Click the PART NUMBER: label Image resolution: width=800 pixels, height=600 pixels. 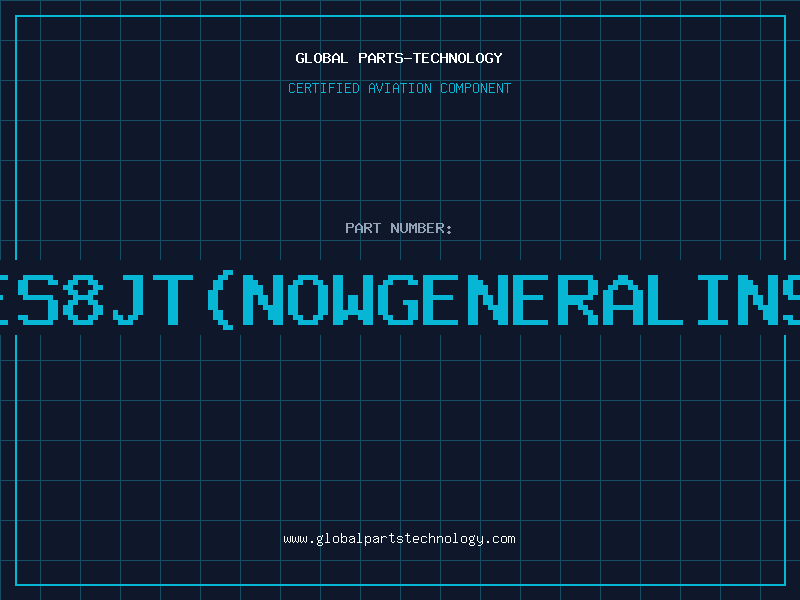coord(399,228)
